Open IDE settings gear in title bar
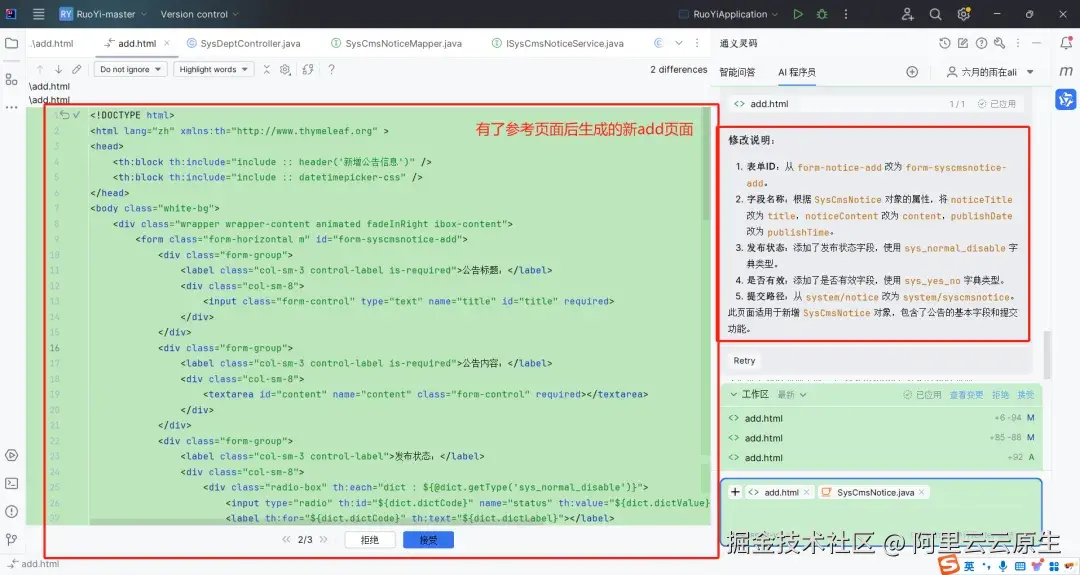This screenshot has width=1080, height=575. point(964,14)
